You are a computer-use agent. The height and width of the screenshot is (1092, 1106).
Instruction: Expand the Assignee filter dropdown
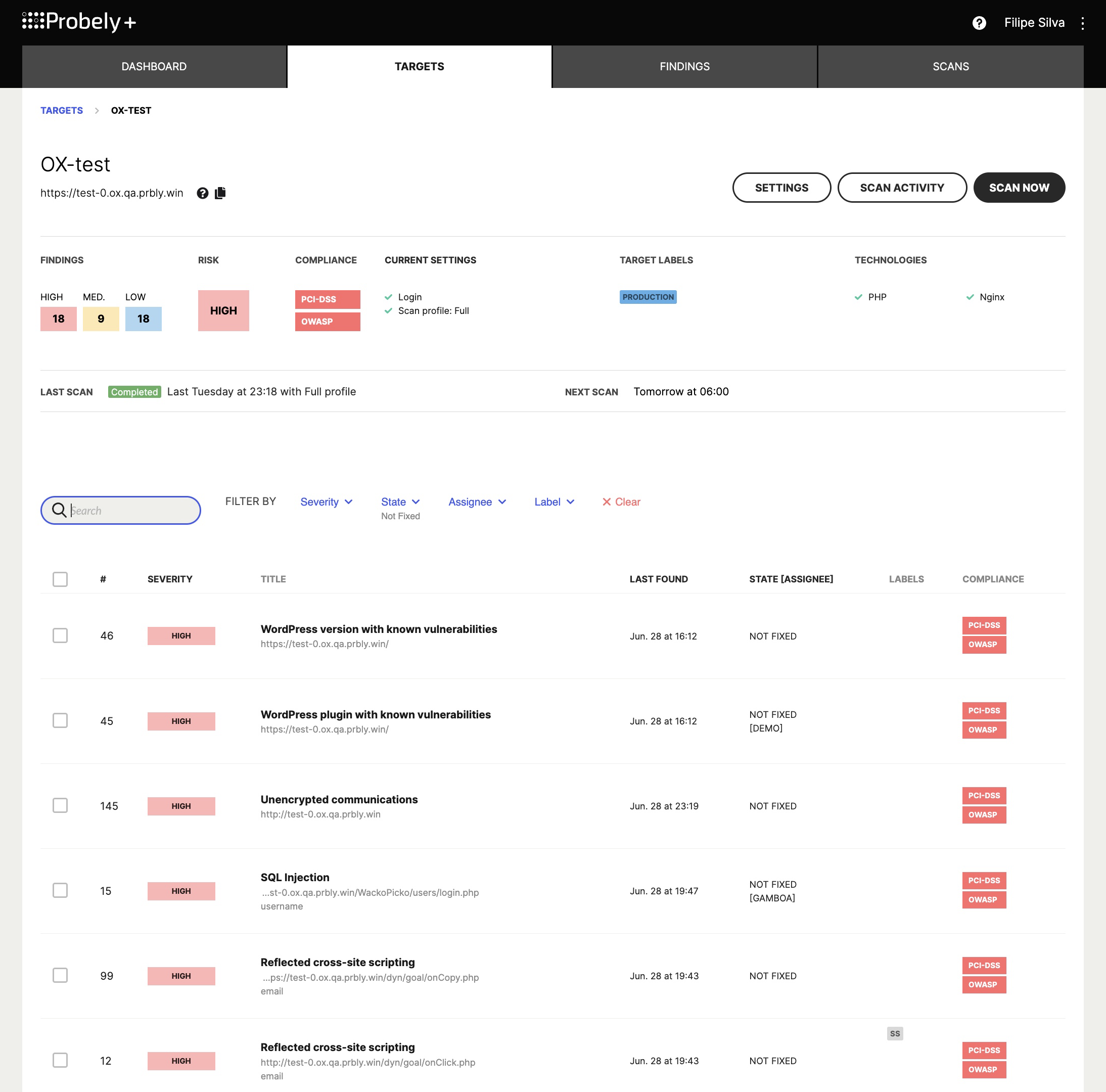477,502
